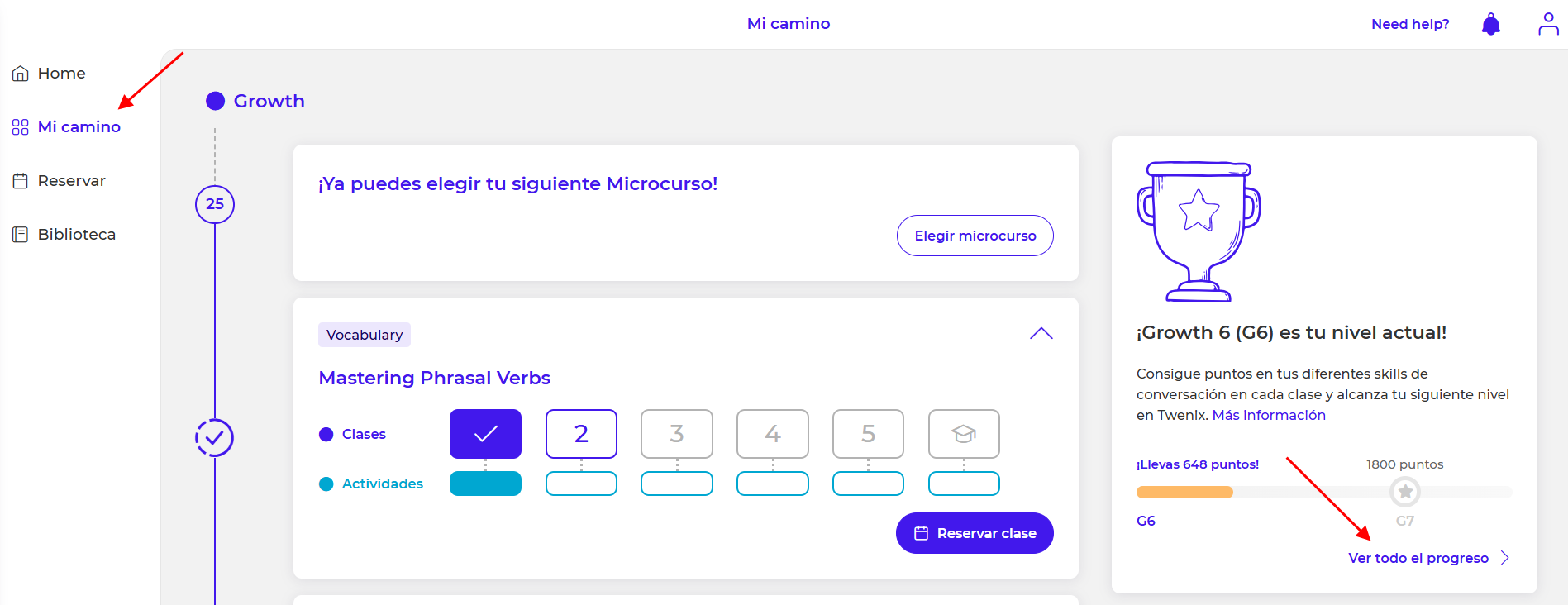
Task: Open the Más información link
Action: coord(1268,415)
